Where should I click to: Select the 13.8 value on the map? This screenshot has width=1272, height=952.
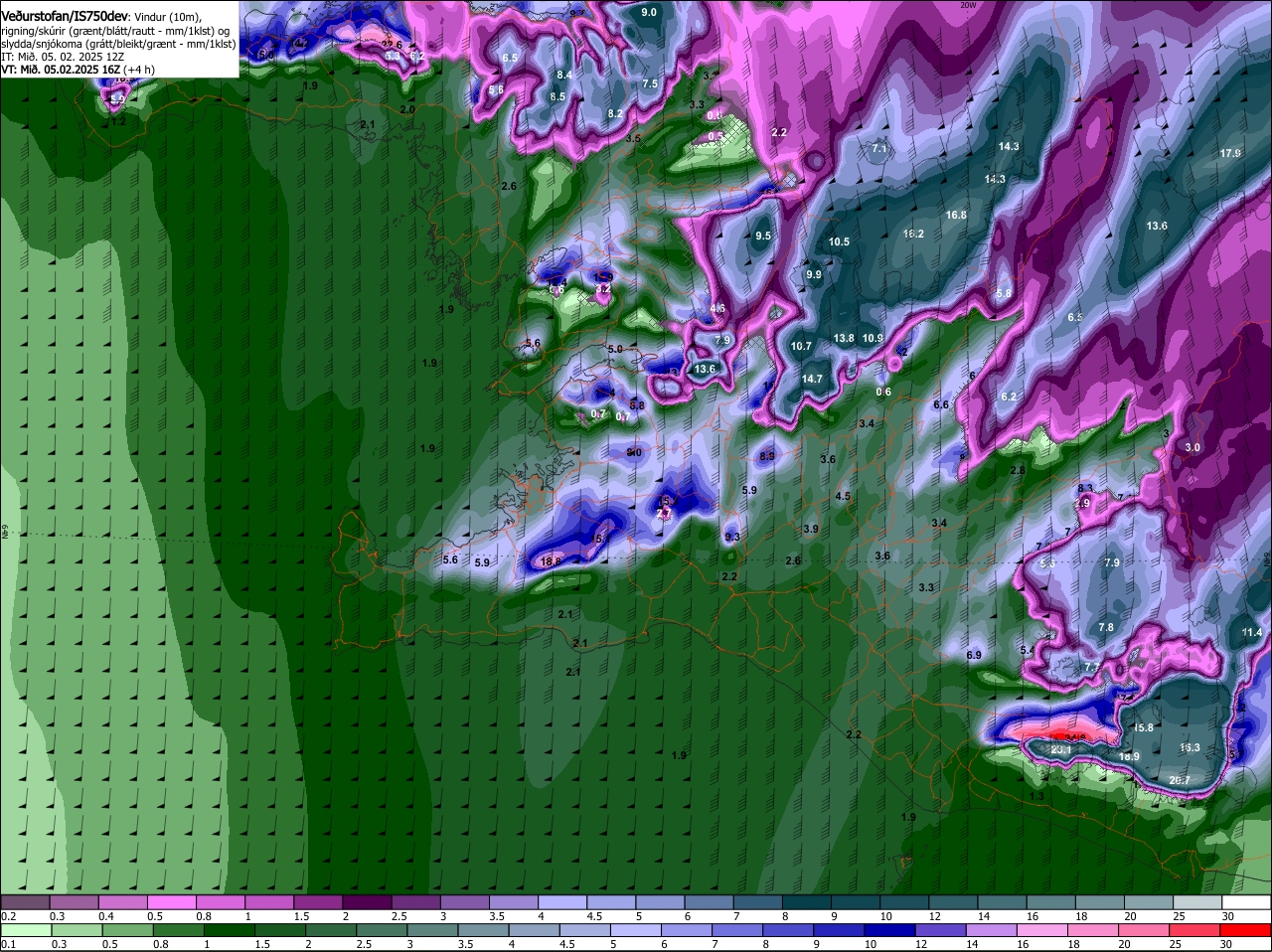point(844,338)
